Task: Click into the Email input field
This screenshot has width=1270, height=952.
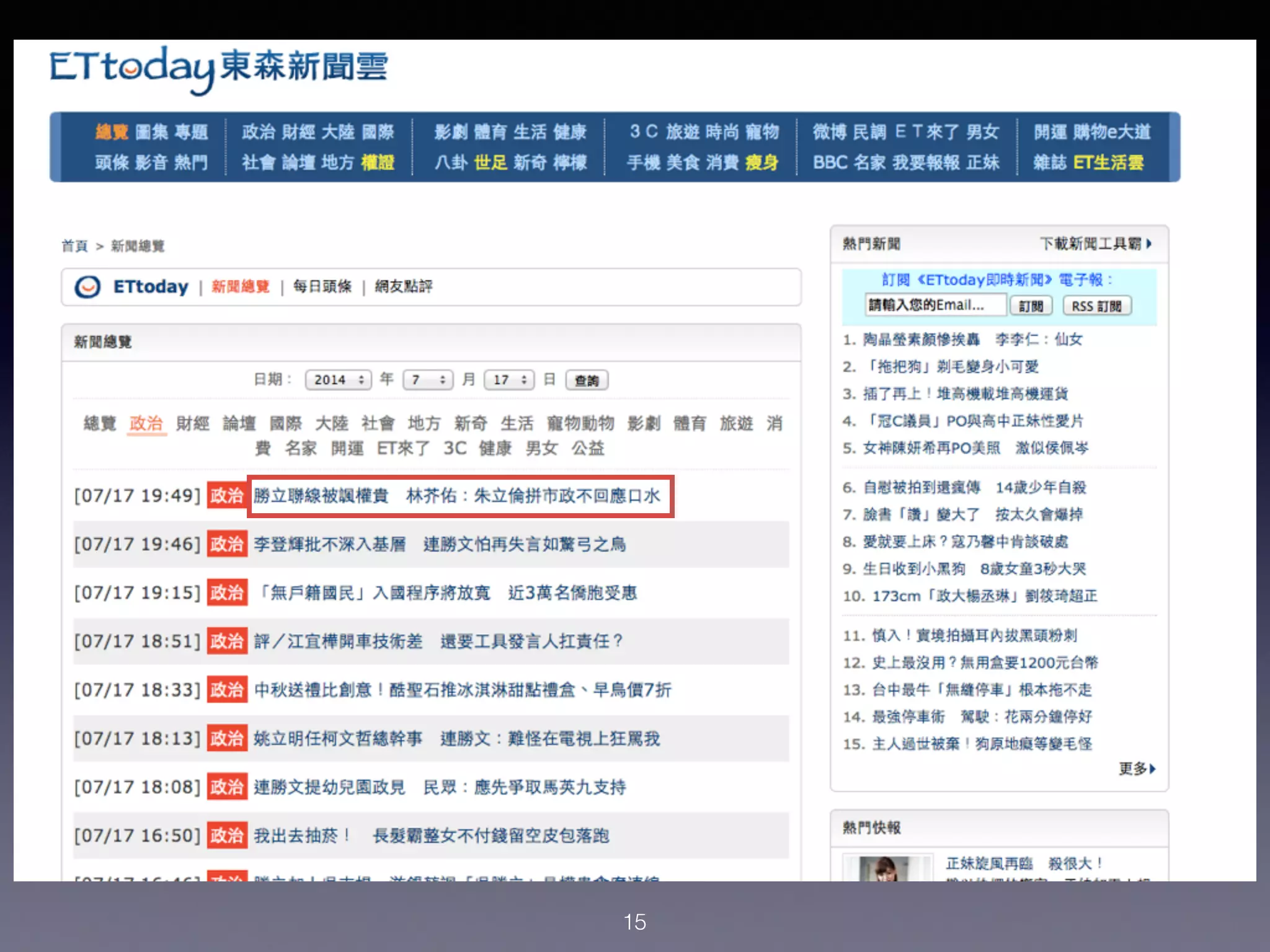Action: point(935,305)
